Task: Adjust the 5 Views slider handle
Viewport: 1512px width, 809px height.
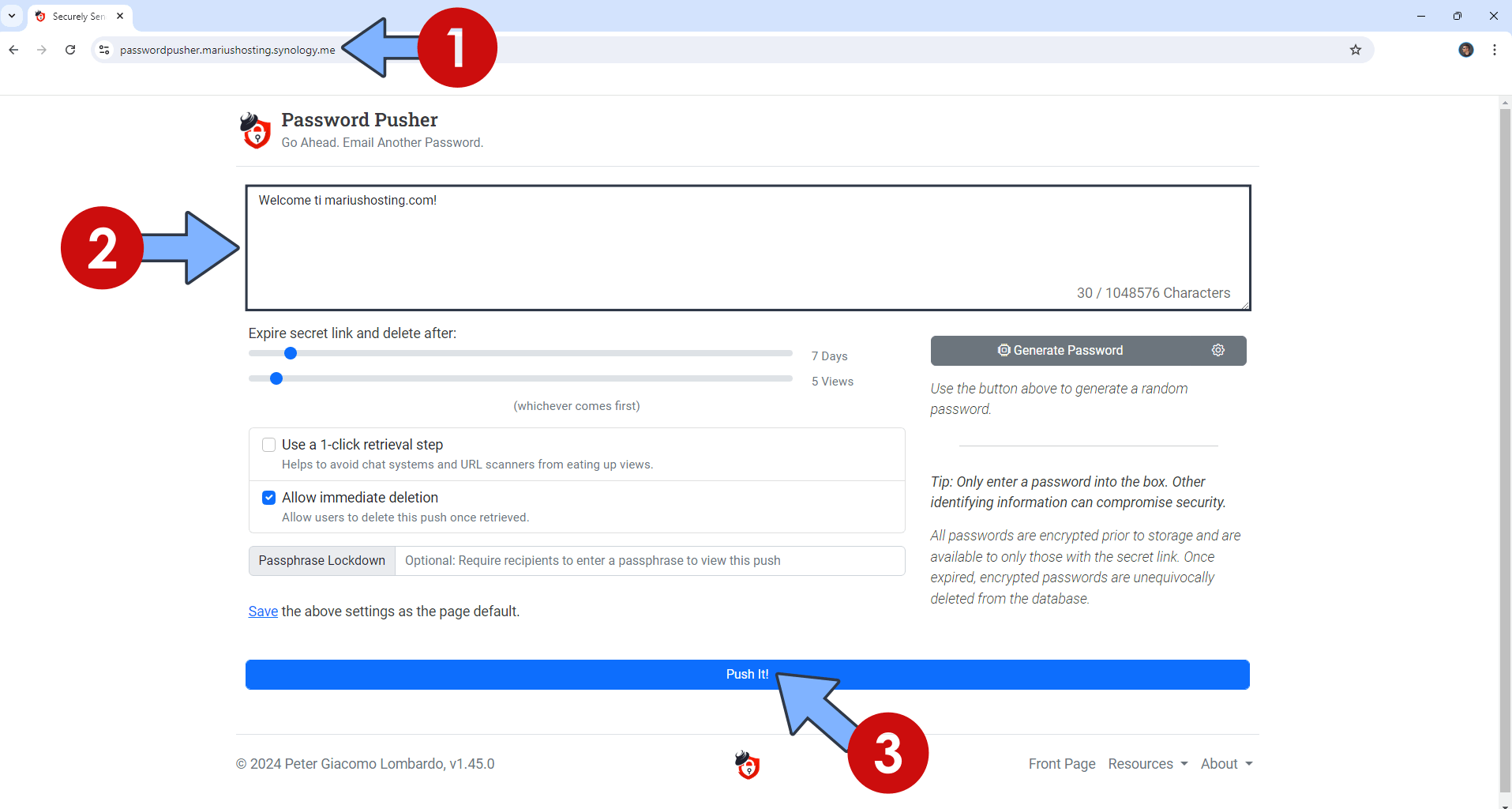Action: (x=276, y=378)
